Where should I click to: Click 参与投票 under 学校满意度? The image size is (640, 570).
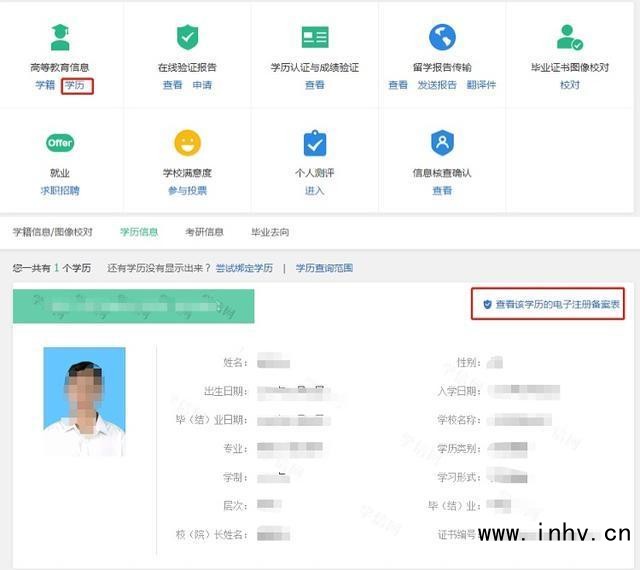tap(187, 190)
